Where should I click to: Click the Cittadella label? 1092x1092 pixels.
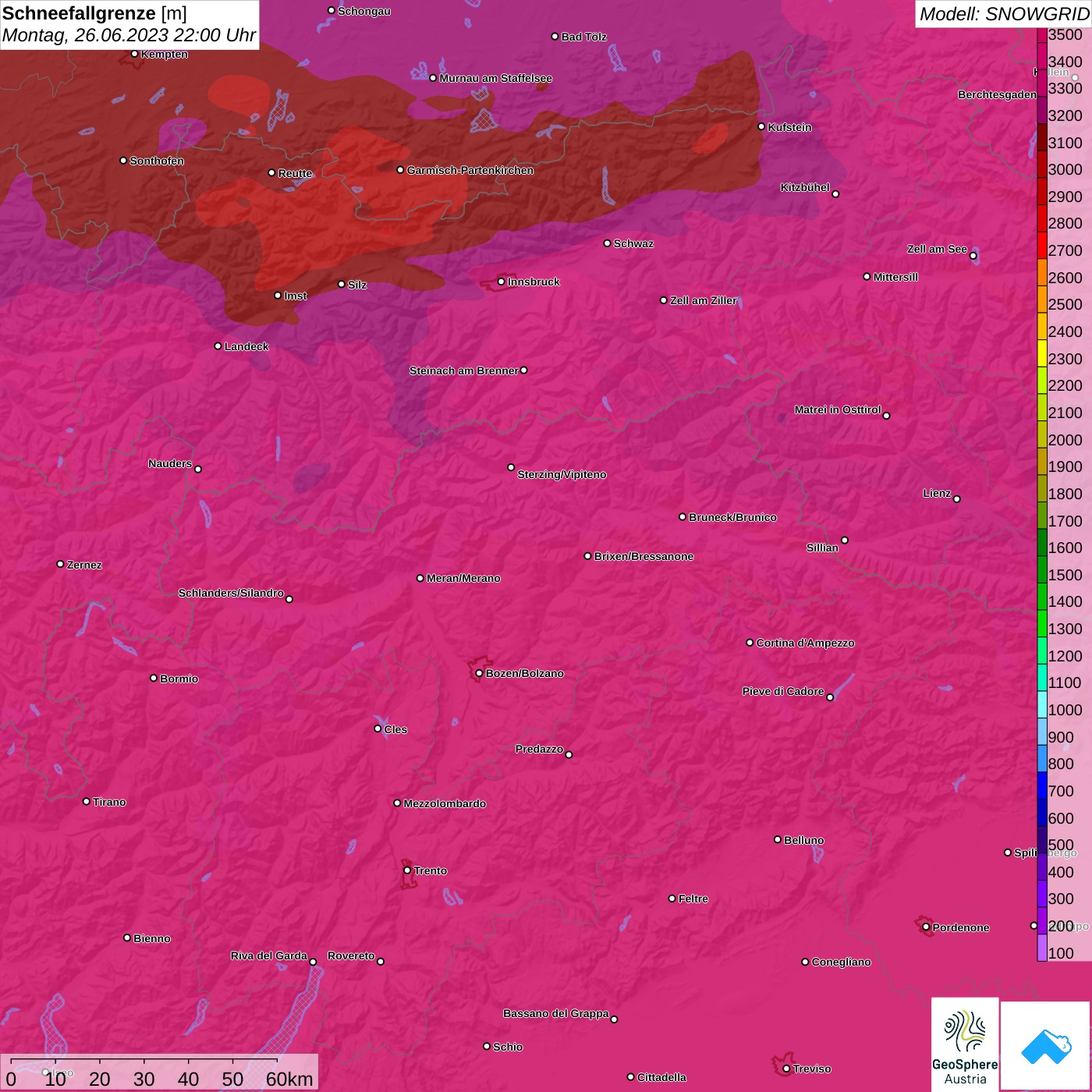click(x=661, y=1077)
